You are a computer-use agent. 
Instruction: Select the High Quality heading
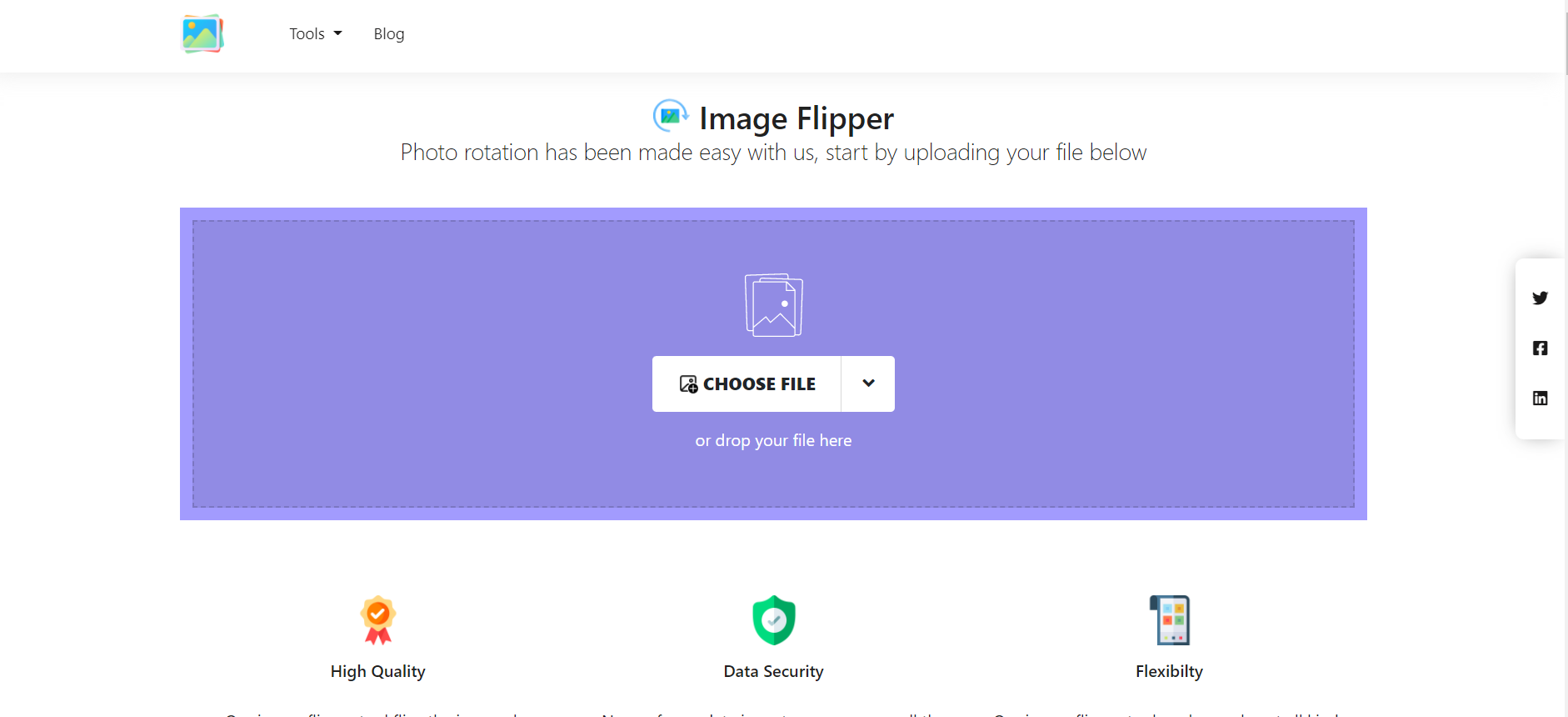point(377,671)
